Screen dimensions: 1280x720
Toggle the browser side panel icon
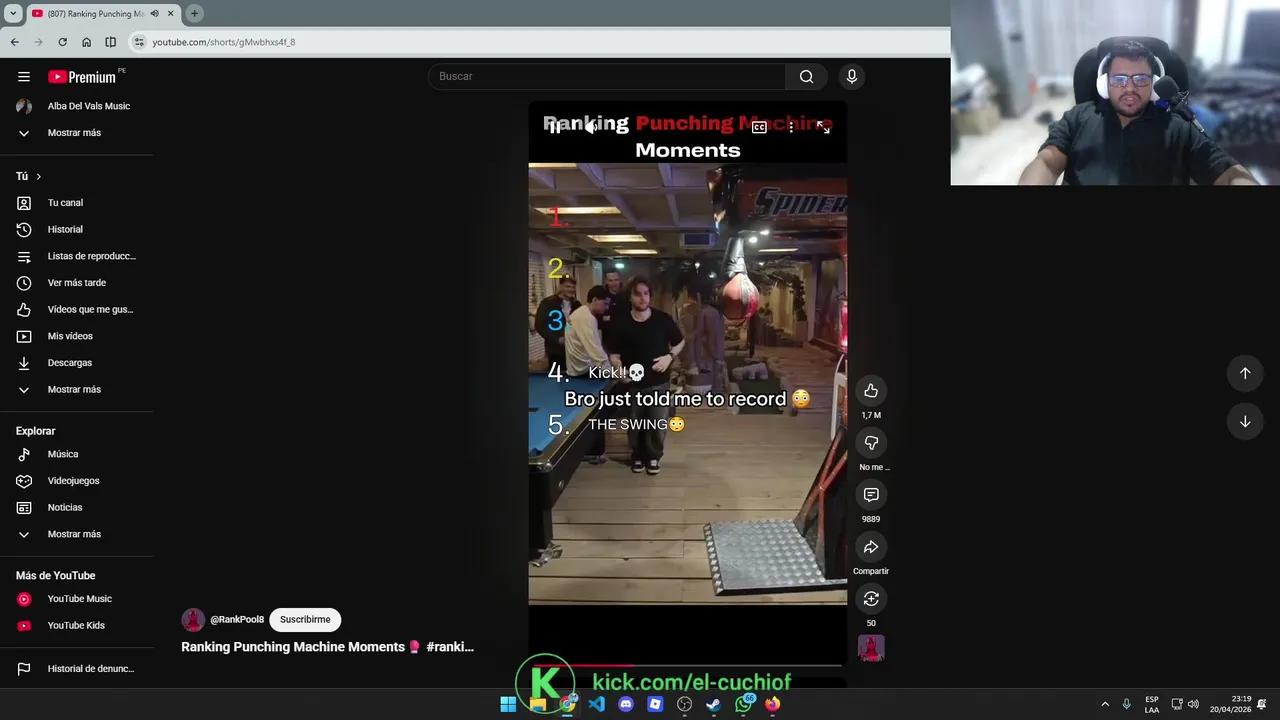pos(110,42)
